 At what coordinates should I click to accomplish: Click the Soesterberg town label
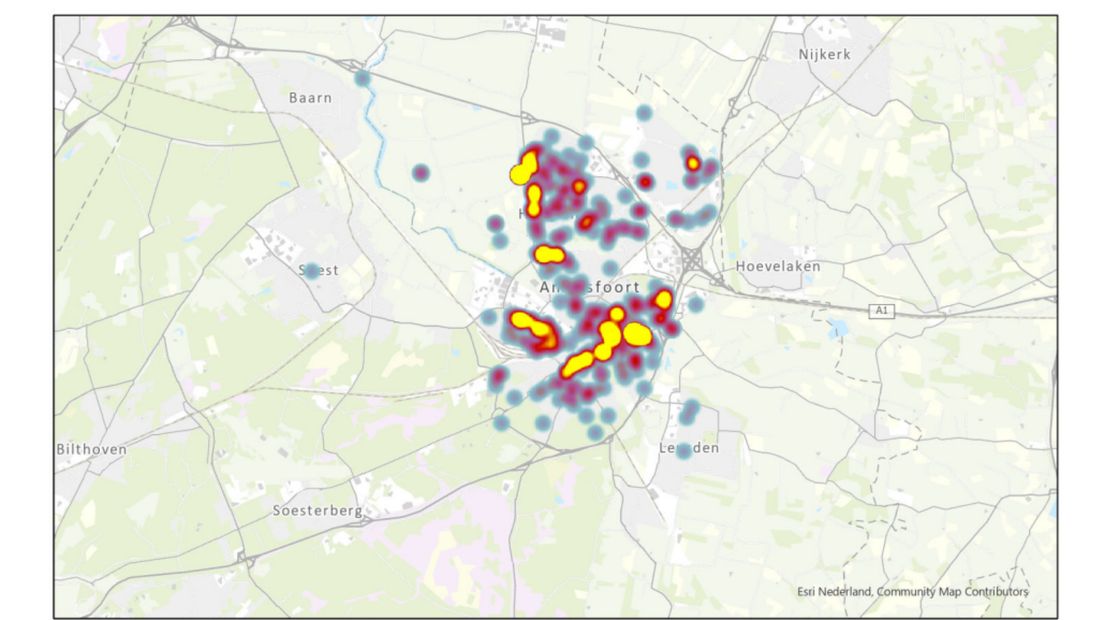[x=318, y=510]
